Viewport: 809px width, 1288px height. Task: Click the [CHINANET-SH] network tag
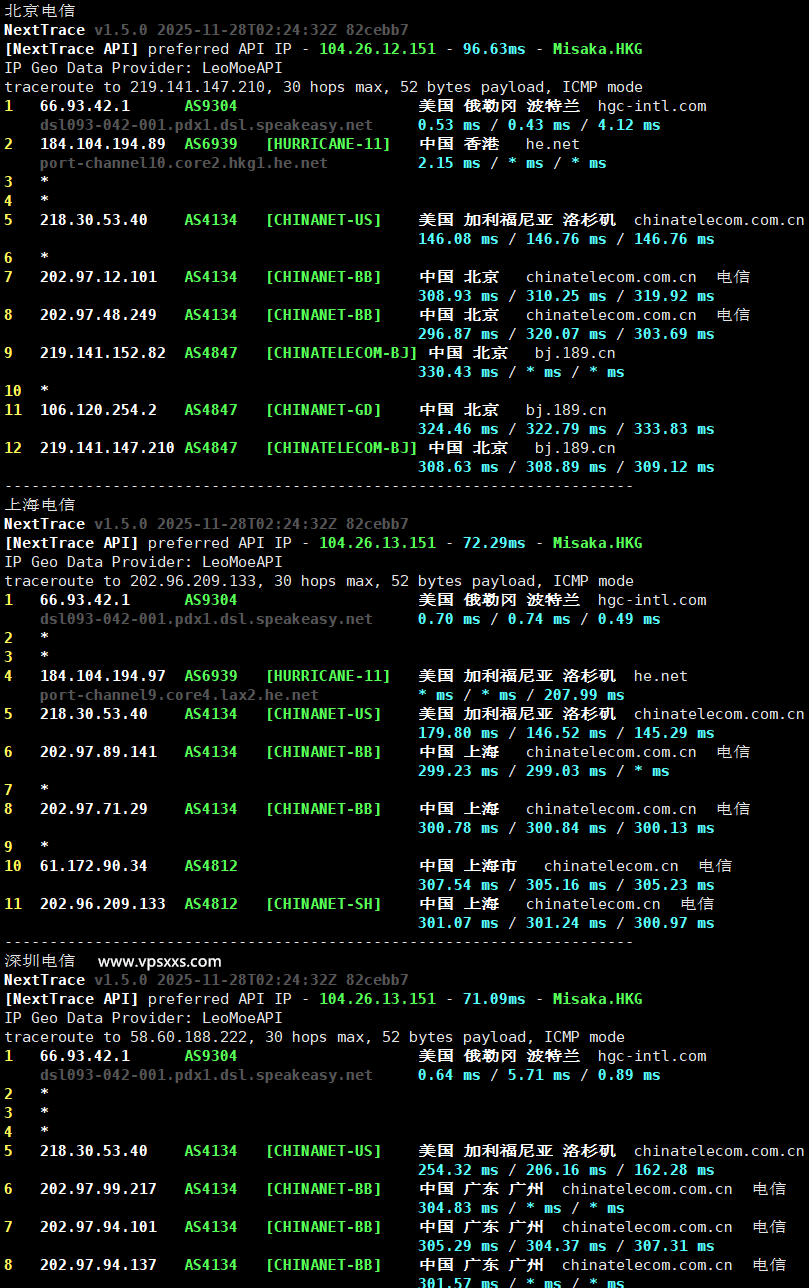tap(323, 904)
